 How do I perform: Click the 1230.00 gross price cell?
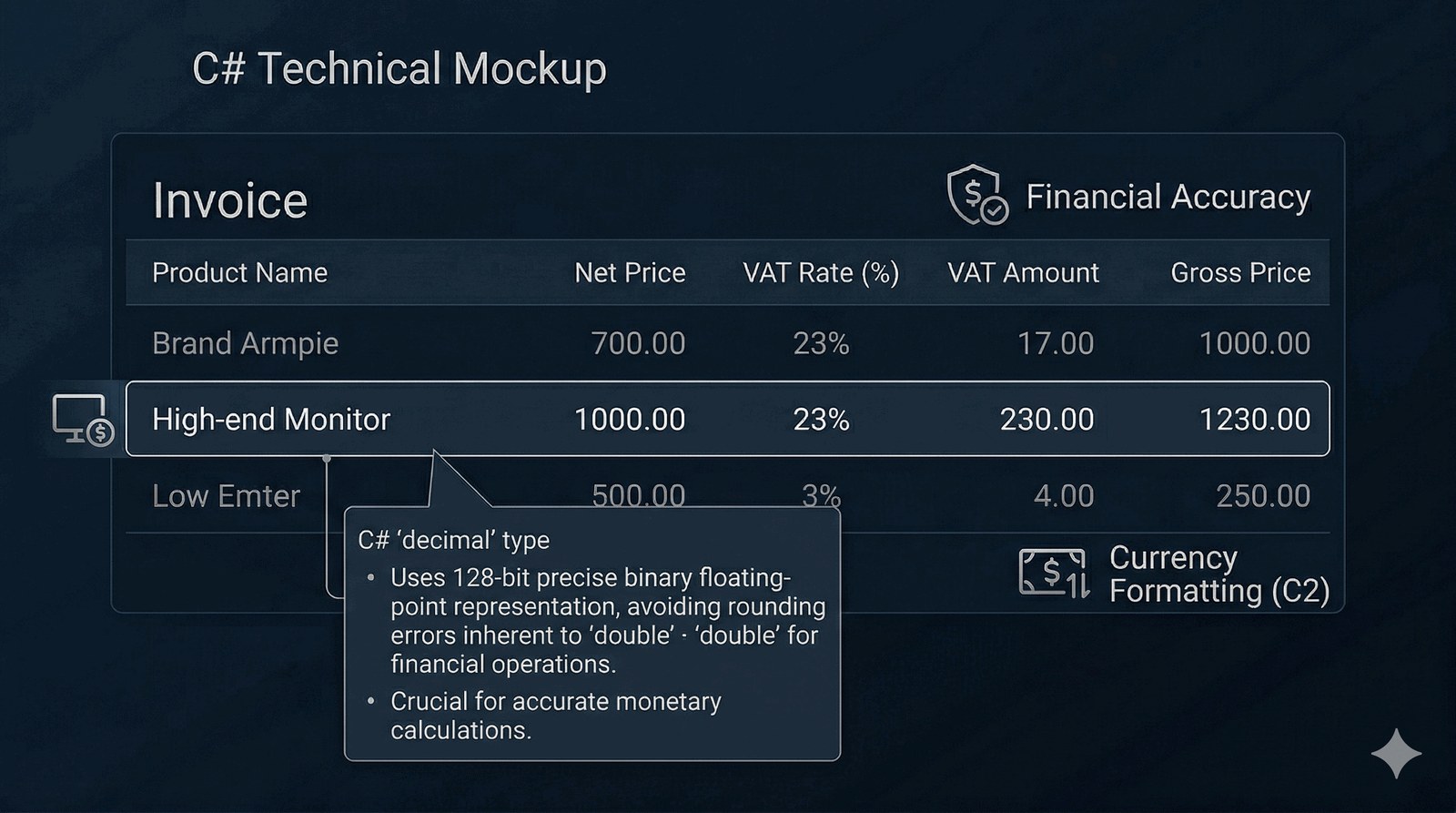1254,419
